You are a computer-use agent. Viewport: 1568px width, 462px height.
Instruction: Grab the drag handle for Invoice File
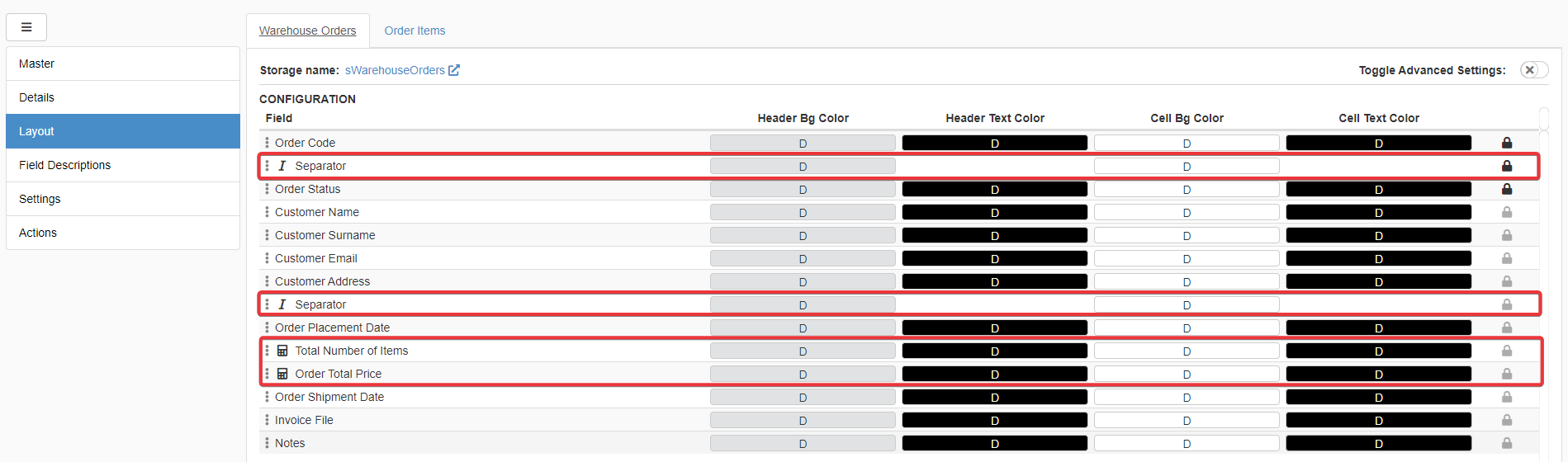(267, 420)
